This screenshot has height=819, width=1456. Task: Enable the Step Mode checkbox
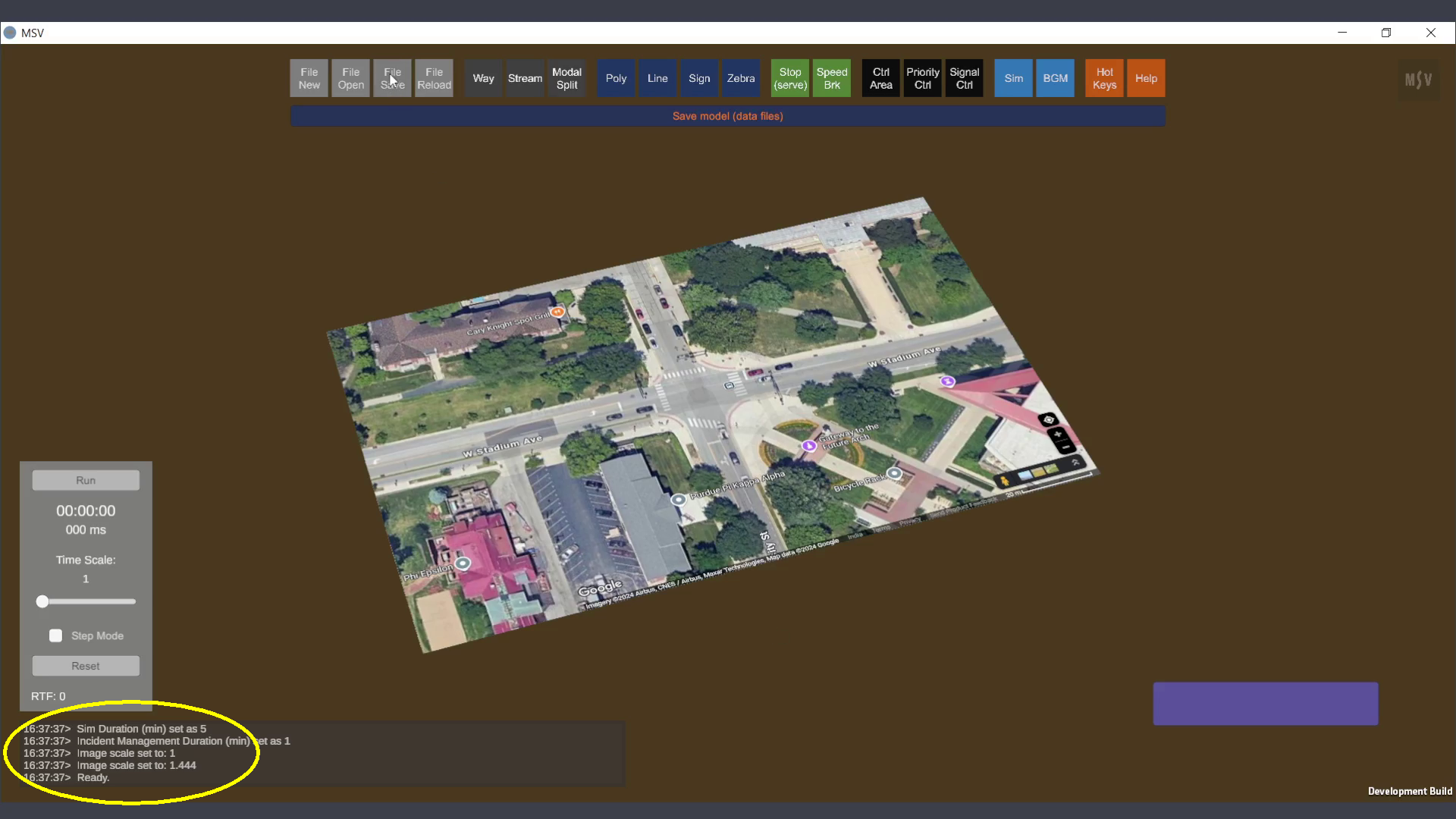click(x=56, y=635)
